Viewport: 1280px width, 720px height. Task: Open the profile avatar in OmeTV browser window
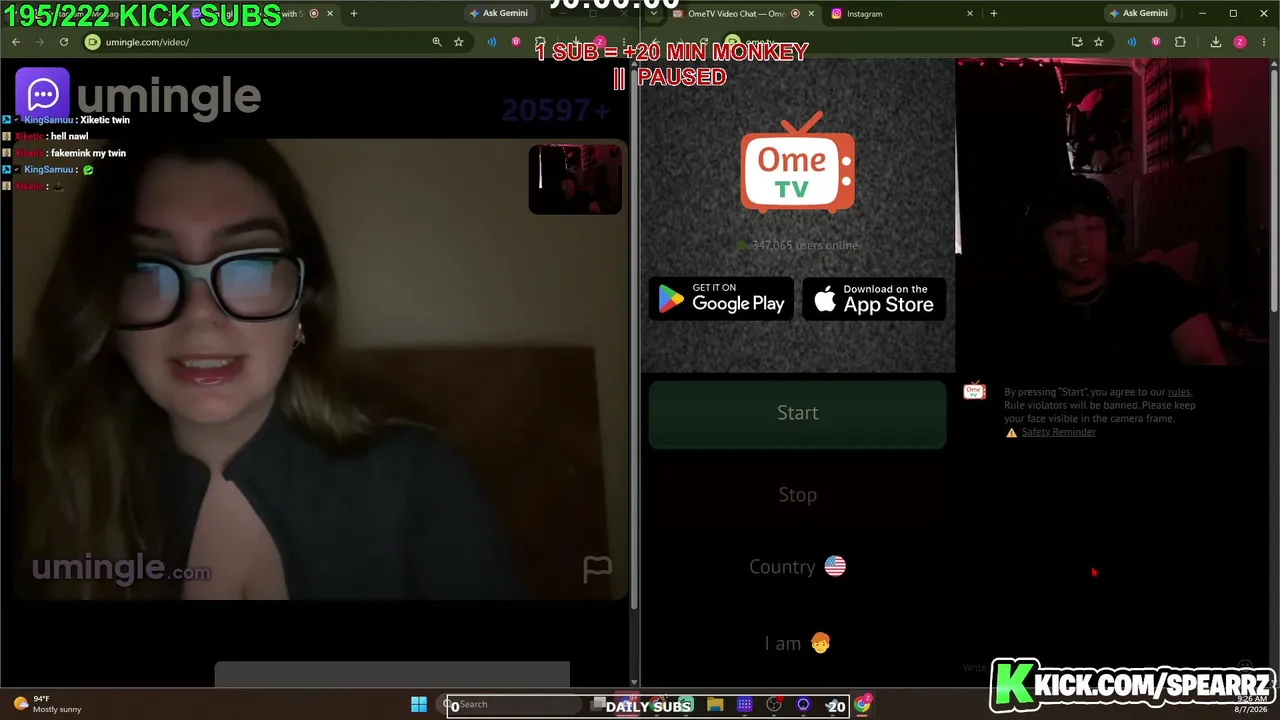tap(1240, 42)
